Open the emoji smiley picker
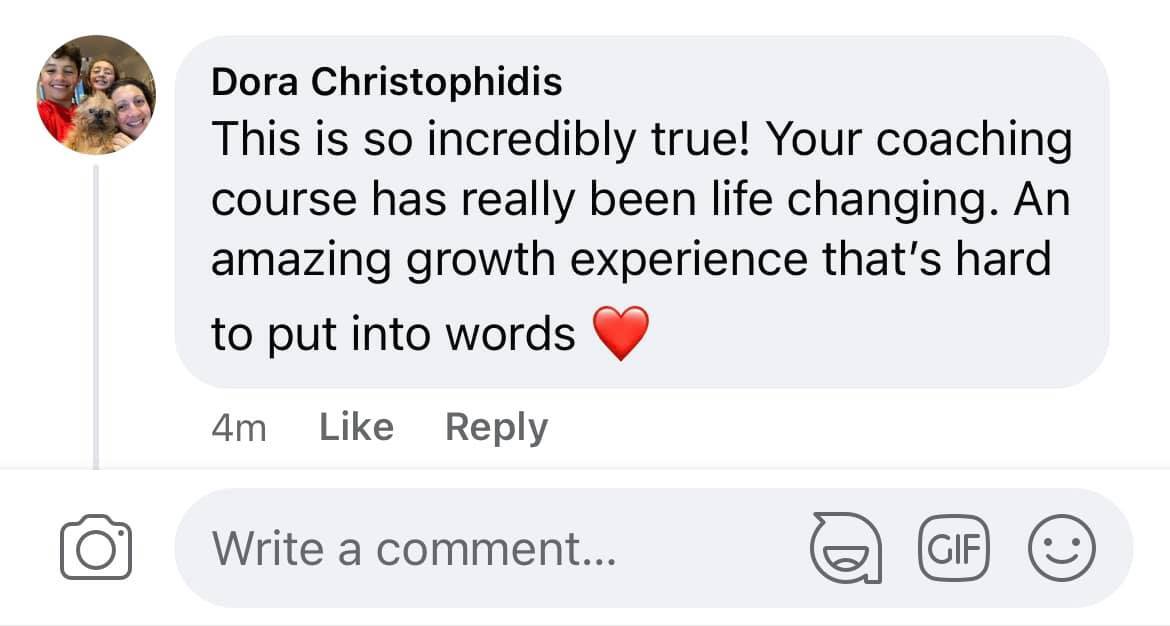 (x=1062, y=548)
